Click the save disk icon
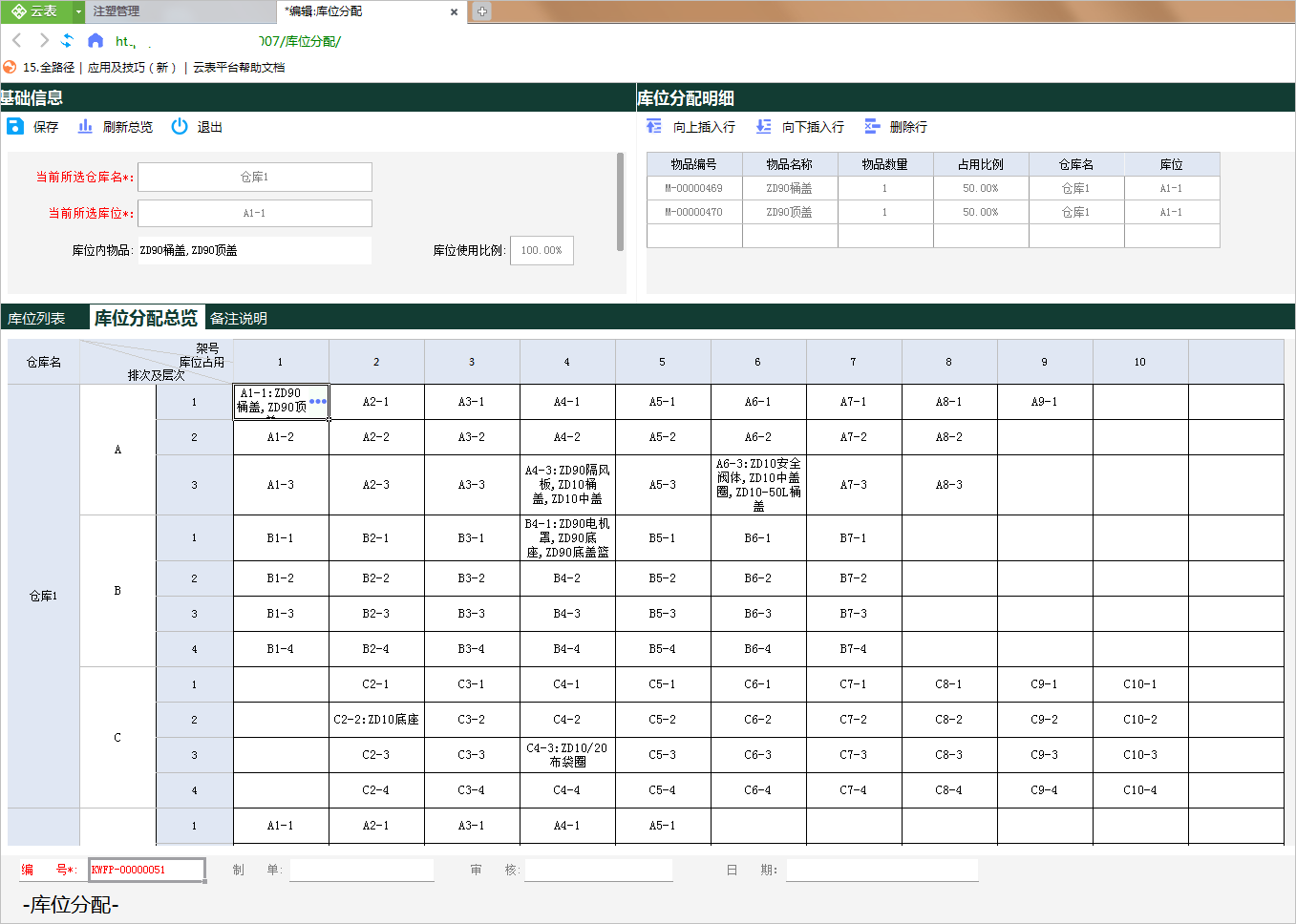Viewport: 1296px width, 924px height. click(15, 126)
